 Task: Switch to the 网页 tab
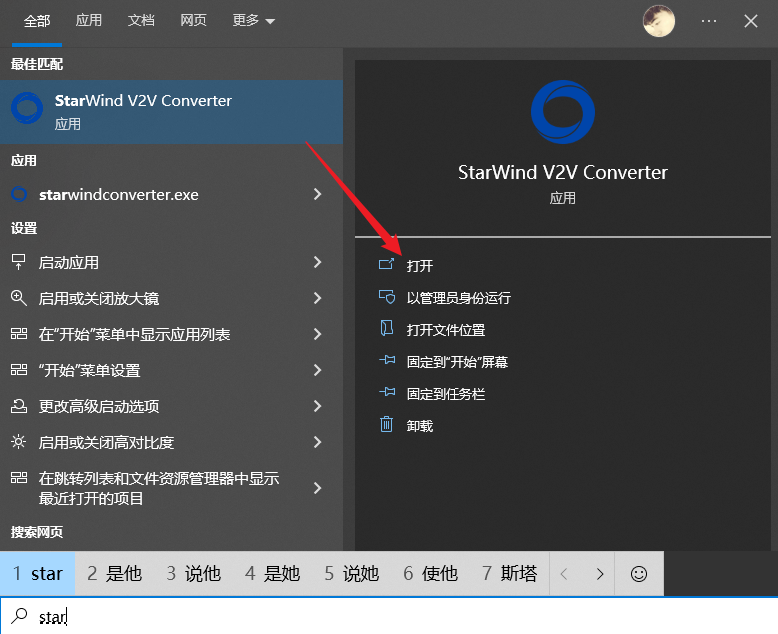click(x=193, y=20)
